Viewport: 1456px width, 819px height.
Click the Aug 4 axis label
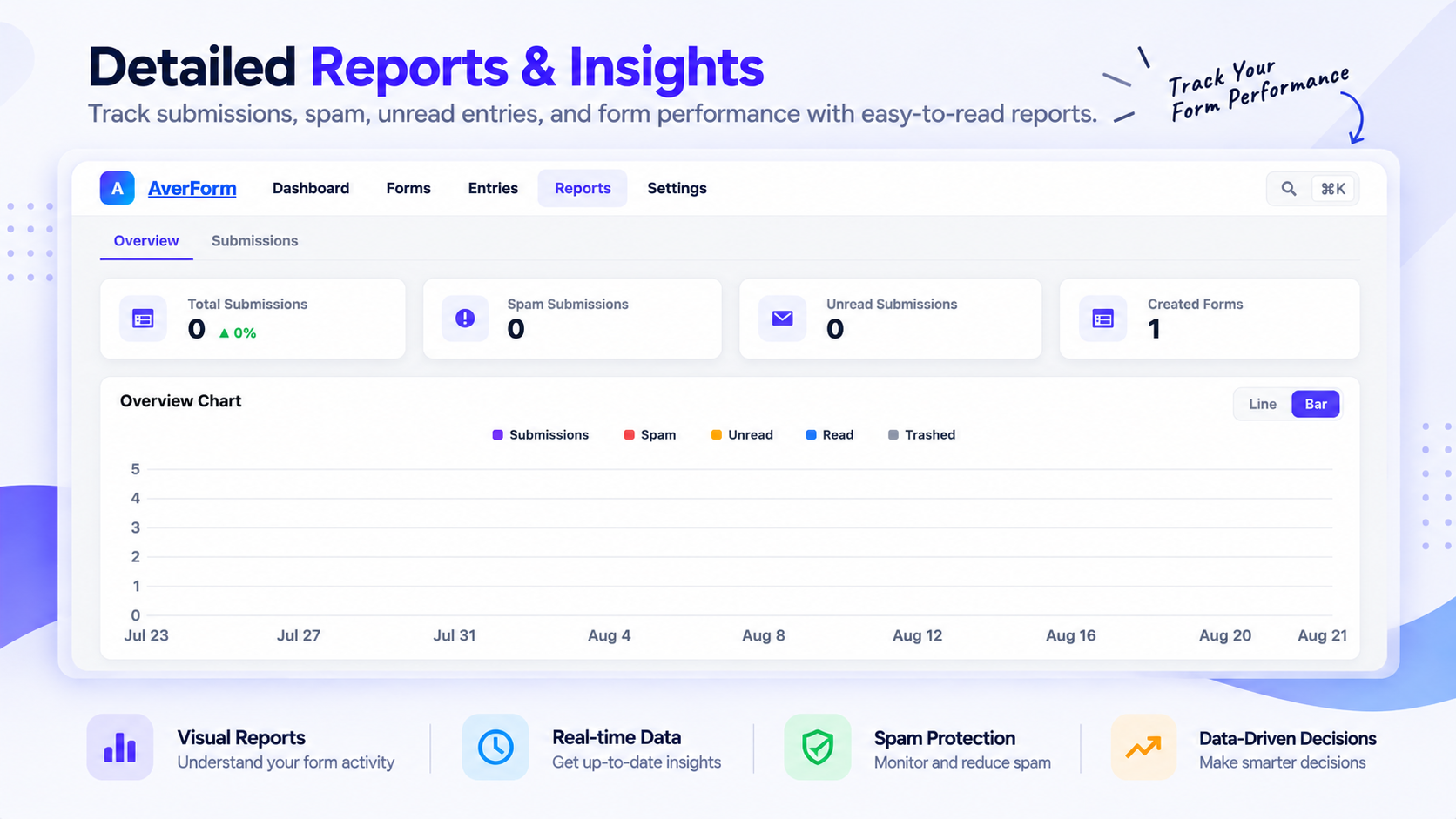tap(609, 636)
